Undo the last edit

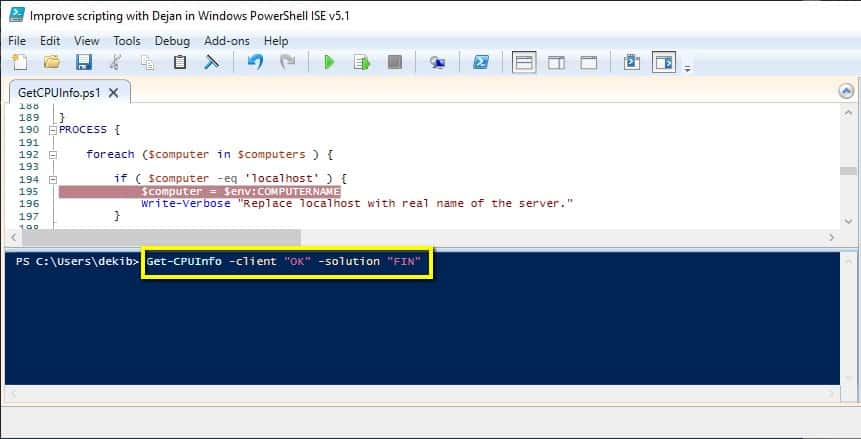255,62
